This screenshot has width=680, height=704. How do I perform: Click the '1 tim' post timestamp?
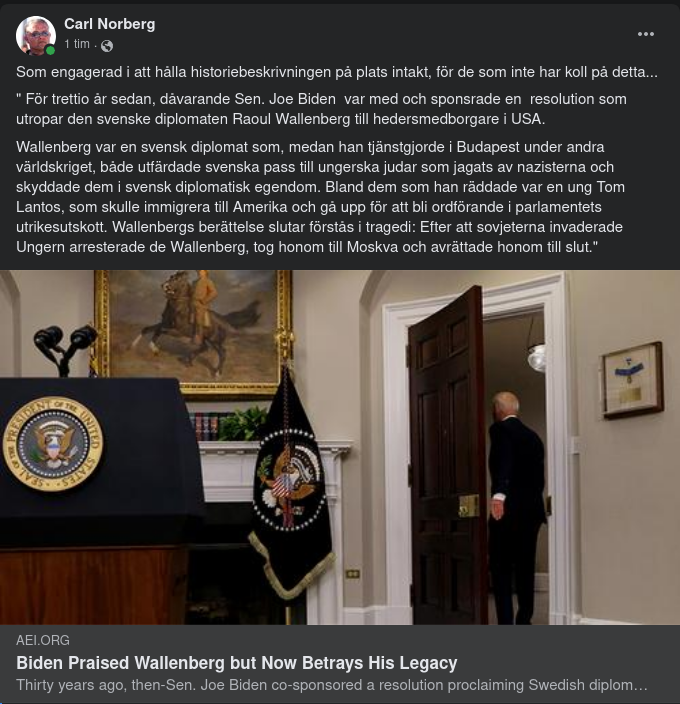(77, 44)
